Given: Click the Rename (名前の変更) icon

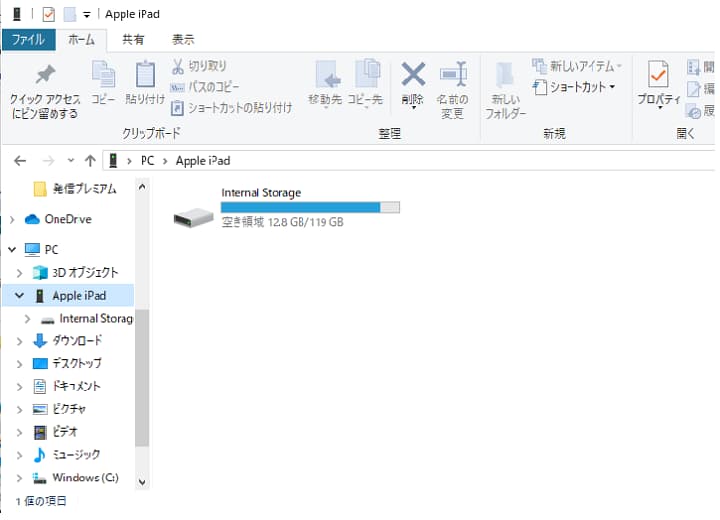Looking at the screenshot, I should coord(453,74).
